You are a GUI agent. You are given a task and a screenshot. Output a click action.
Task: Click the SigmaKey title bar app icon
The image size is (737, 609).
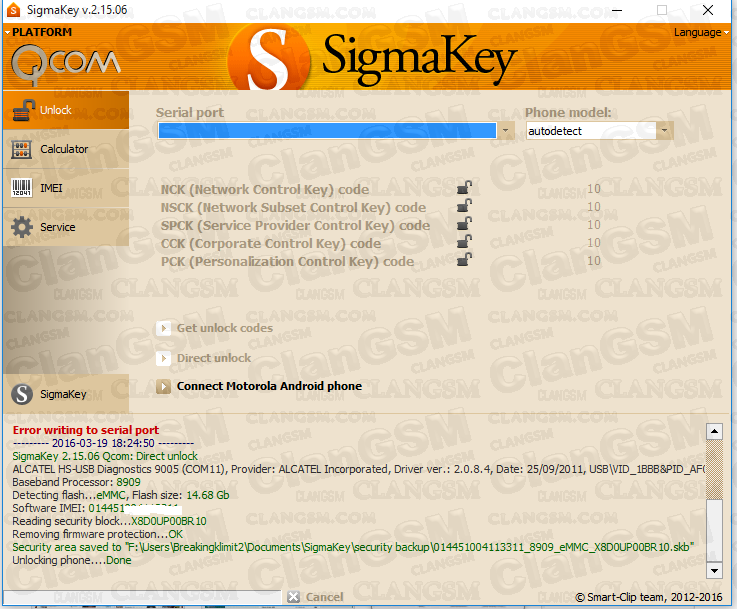pos(14,9)
